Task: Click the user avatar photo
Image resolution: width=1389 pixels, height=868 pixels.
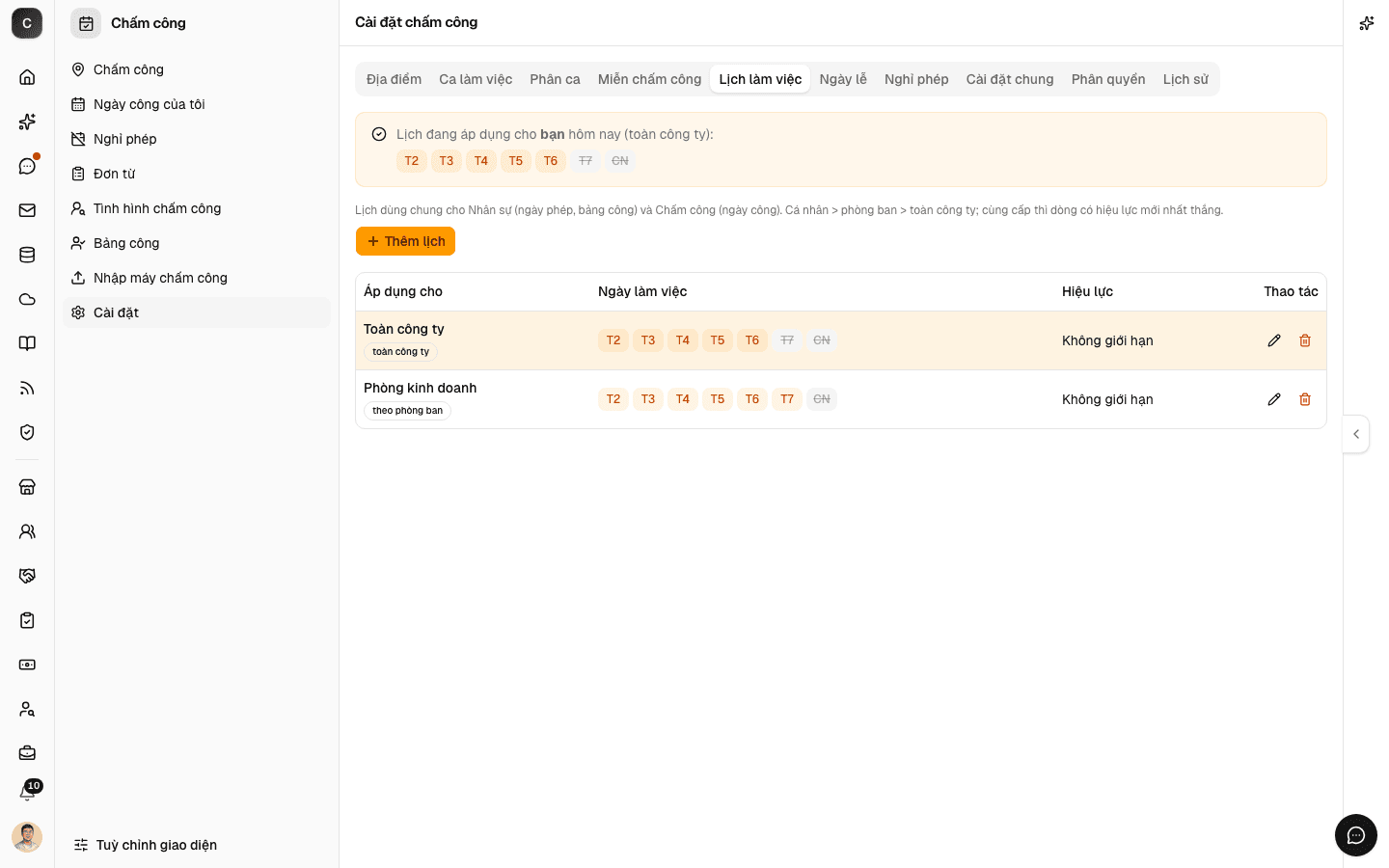Action: (27, 837)
